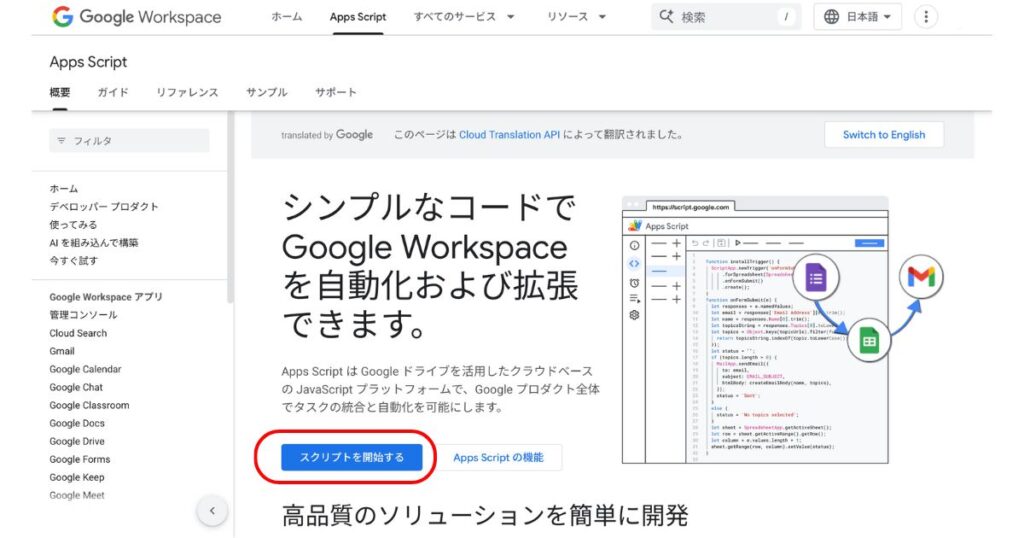The image size is (1024, 538).
Task: Expand the リソース menu
Action: tap(577, 17)
